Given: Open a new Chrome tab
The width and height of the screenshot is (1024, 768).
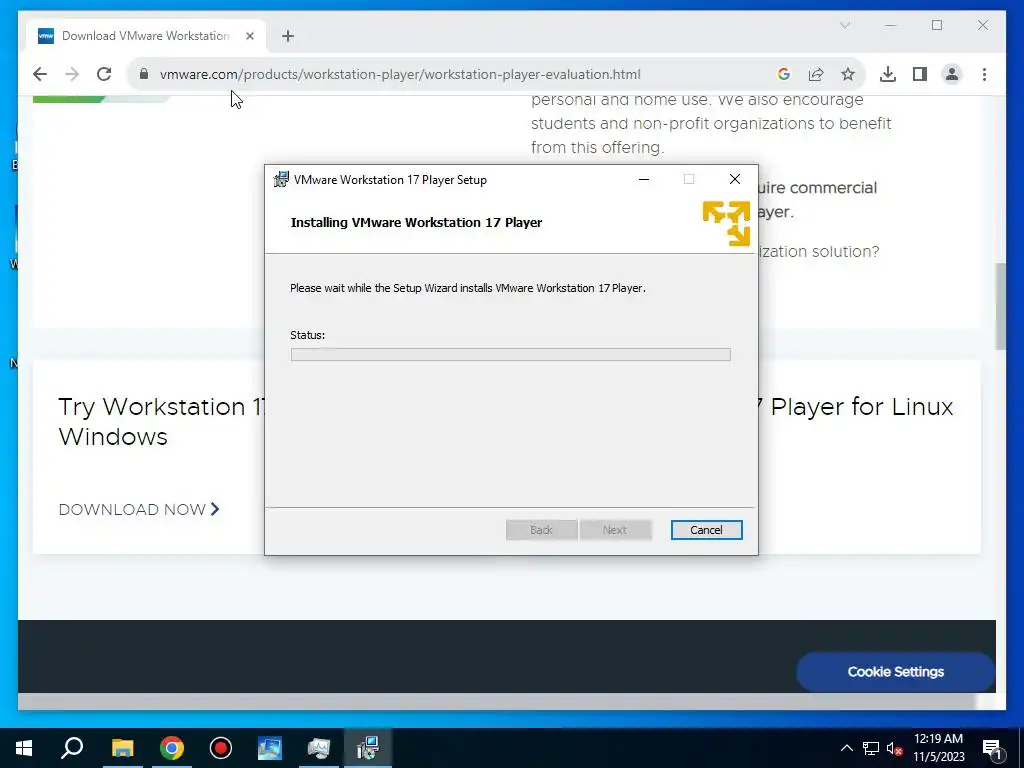Looking at the screenshot, I should pyautogui.click(x=288, y=36).
